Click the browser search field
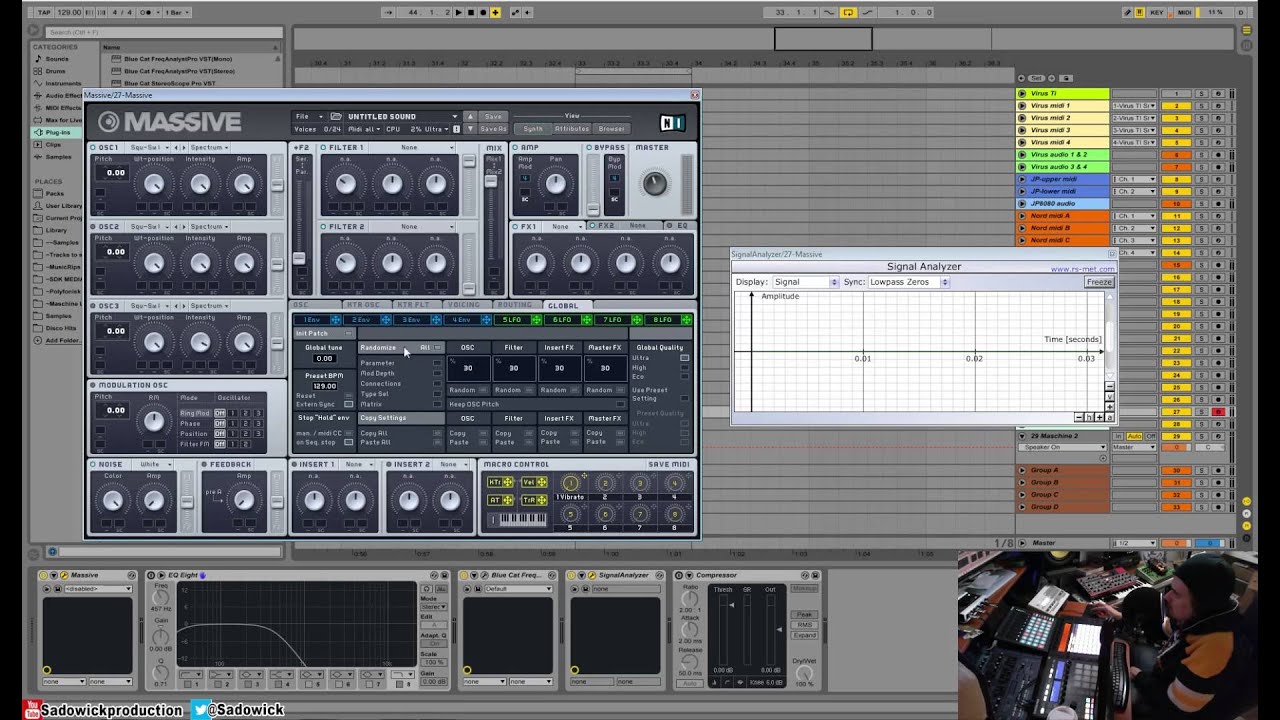1280x720 pixels. (165, 32)
